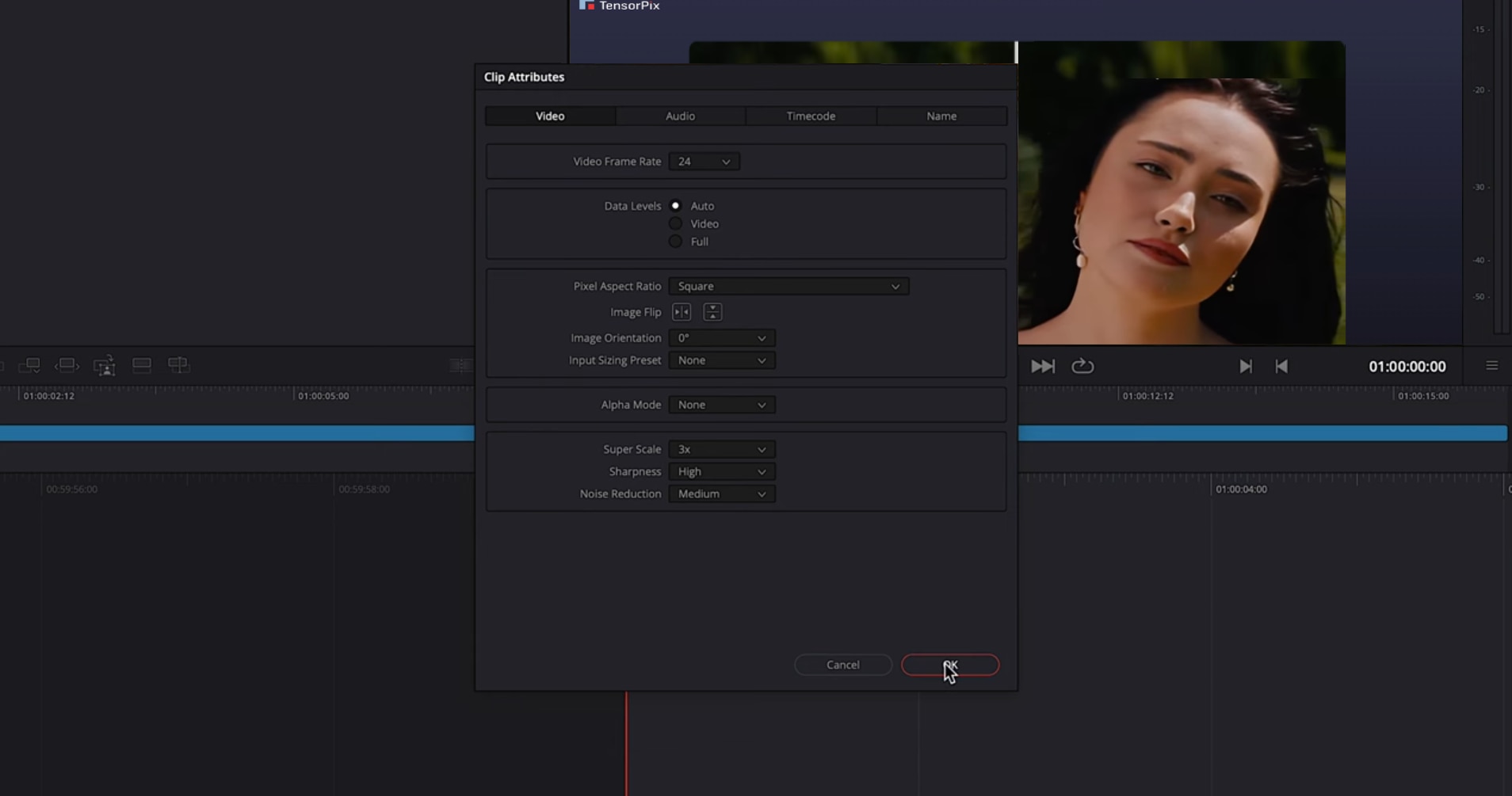Click the Cancel button
The image size is (1512, 796).
[843, 665]
